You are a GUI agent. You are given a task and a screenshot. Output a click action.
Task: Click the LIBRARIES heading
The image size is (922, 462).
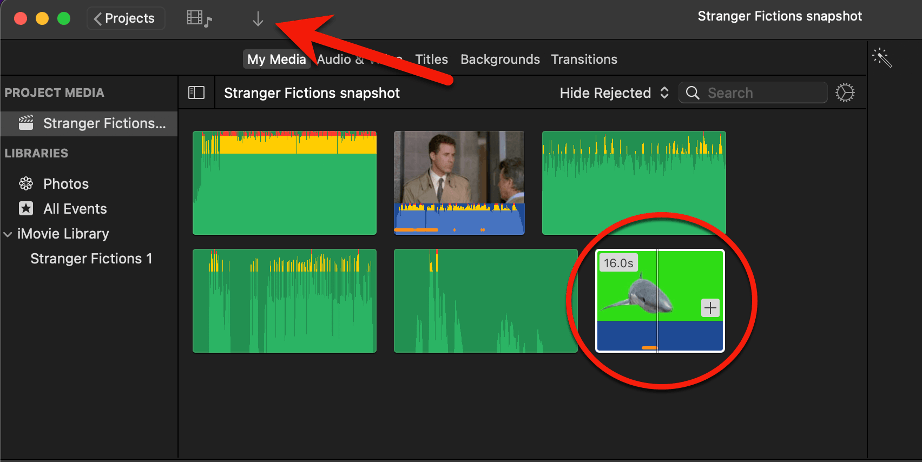(36, 153)
